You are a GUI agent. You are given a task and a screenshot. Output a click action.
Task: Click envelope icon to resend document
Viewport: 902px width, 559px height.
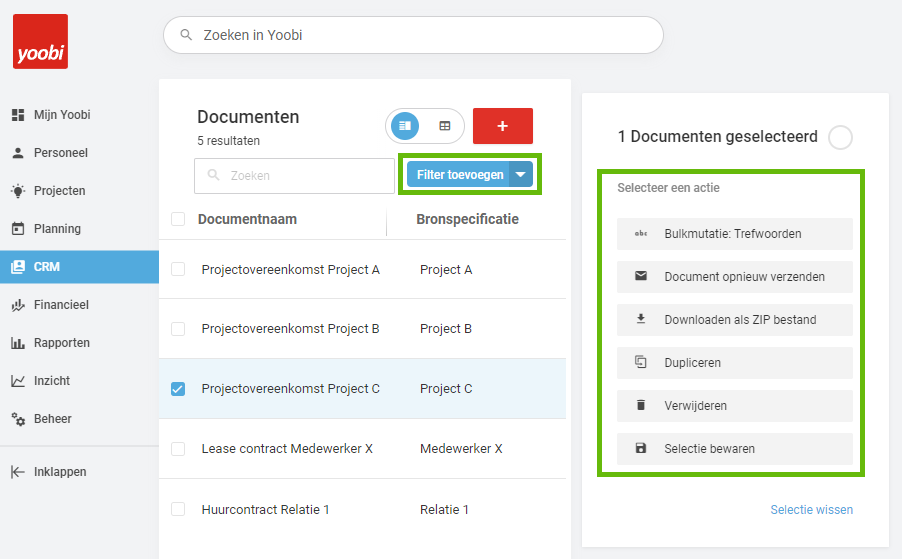pyautogui.click(x=641, y=276)
